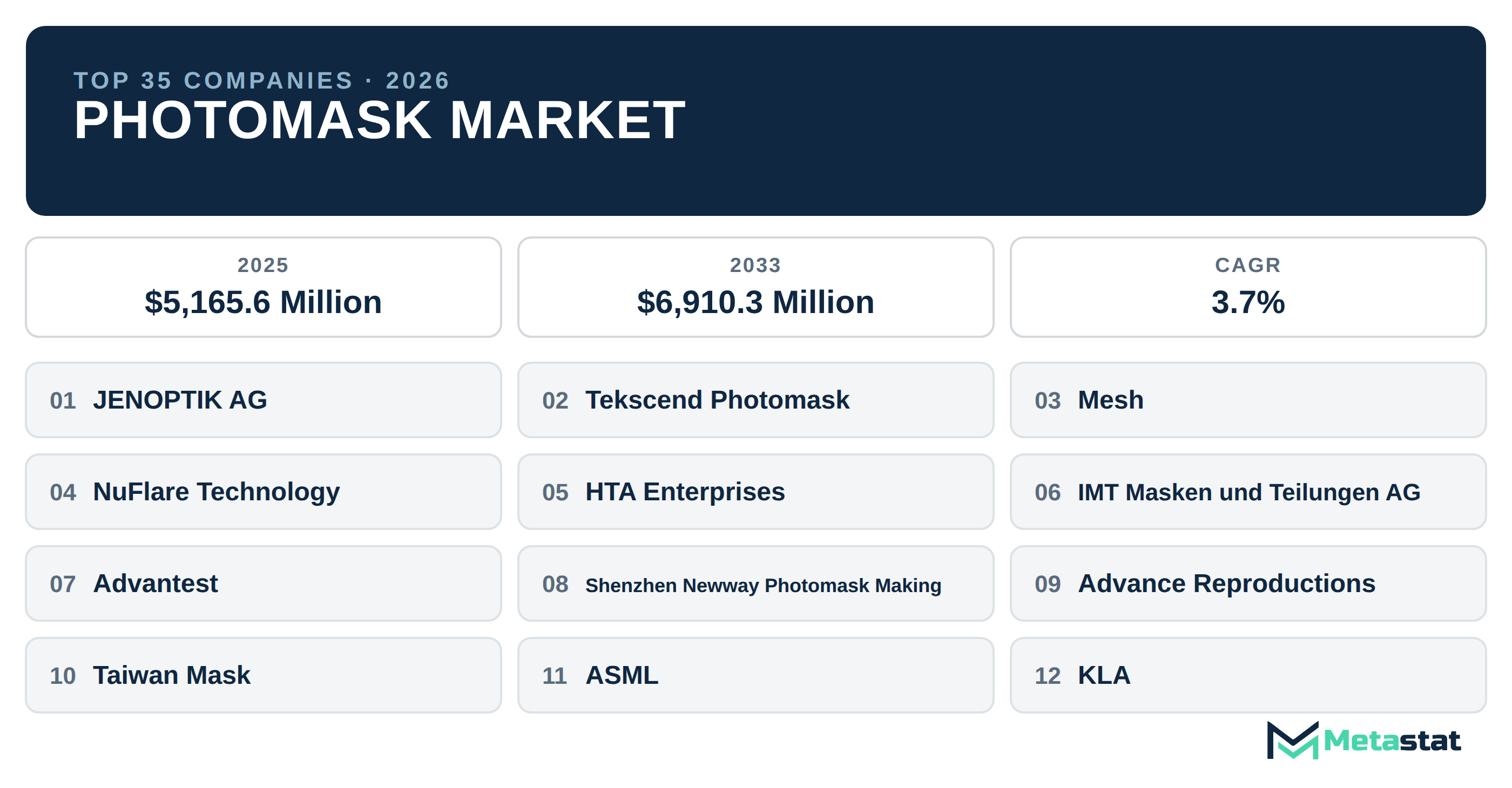Click the JENOPTIK AG company card
Viewport: 1512px width, 788px height.
[x=264, y=400]
